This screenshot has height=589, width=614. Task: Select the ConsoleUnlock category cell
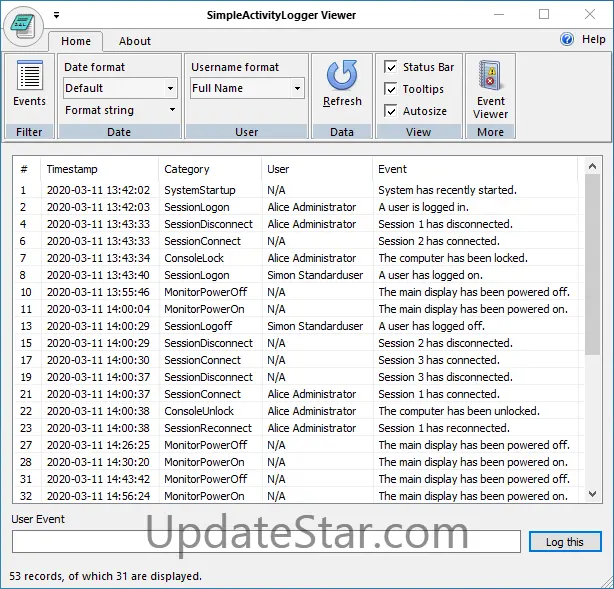click(x=199, y=411)
